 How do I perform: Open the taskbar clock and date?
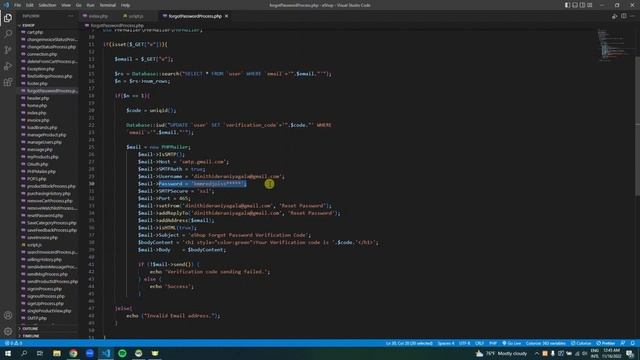click(611, 353)
